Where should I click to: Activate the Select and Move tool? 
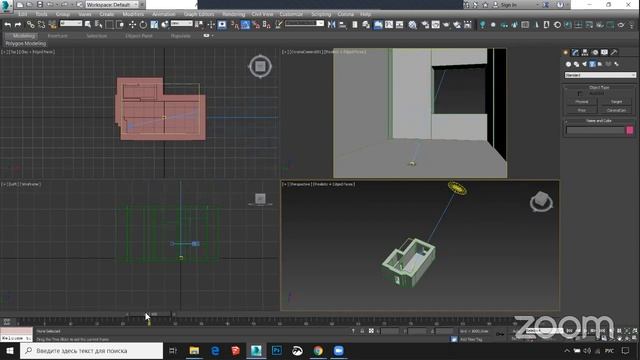pos(132,24)
